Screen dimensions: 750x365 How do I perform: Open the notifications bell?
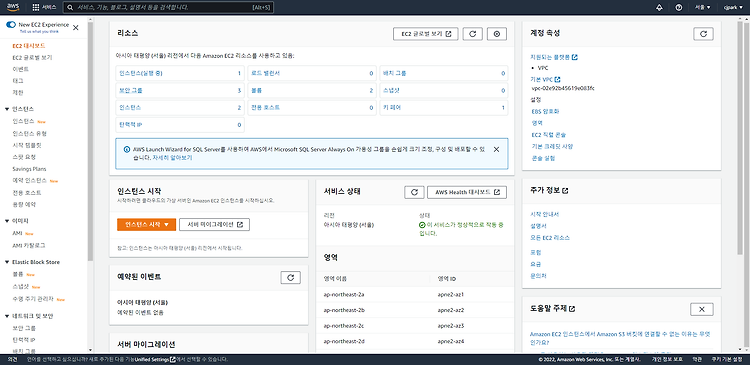[659, 8]
